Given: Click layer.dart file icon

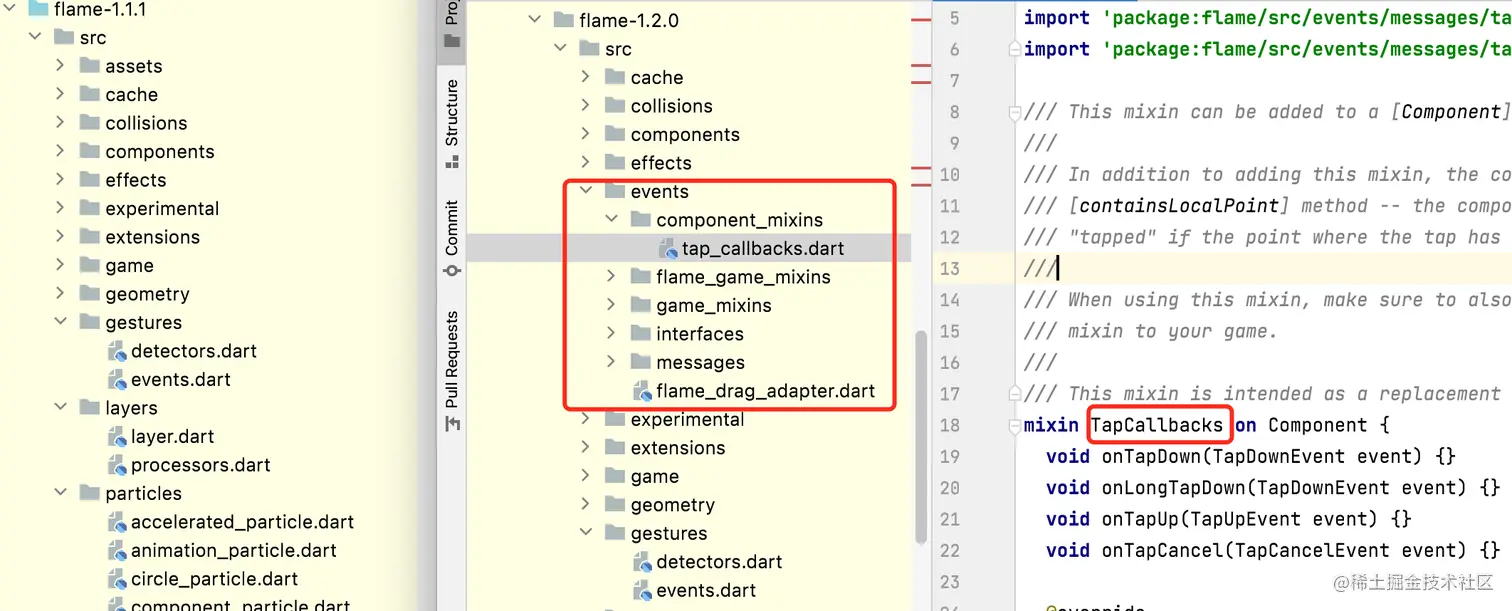Looking at the screenshot, I should point(117,437).
